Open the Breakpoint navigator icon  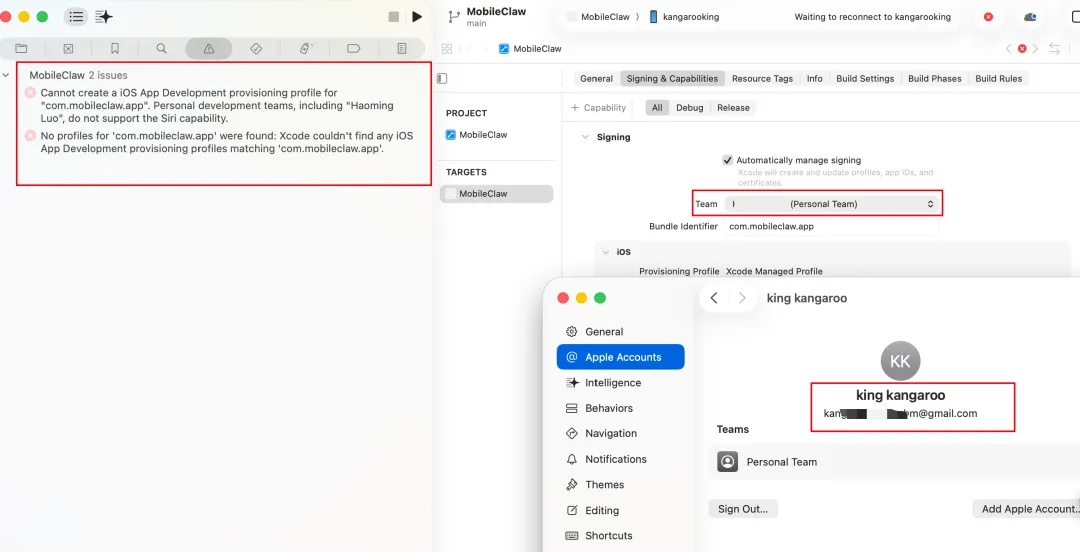coord(353,48)
